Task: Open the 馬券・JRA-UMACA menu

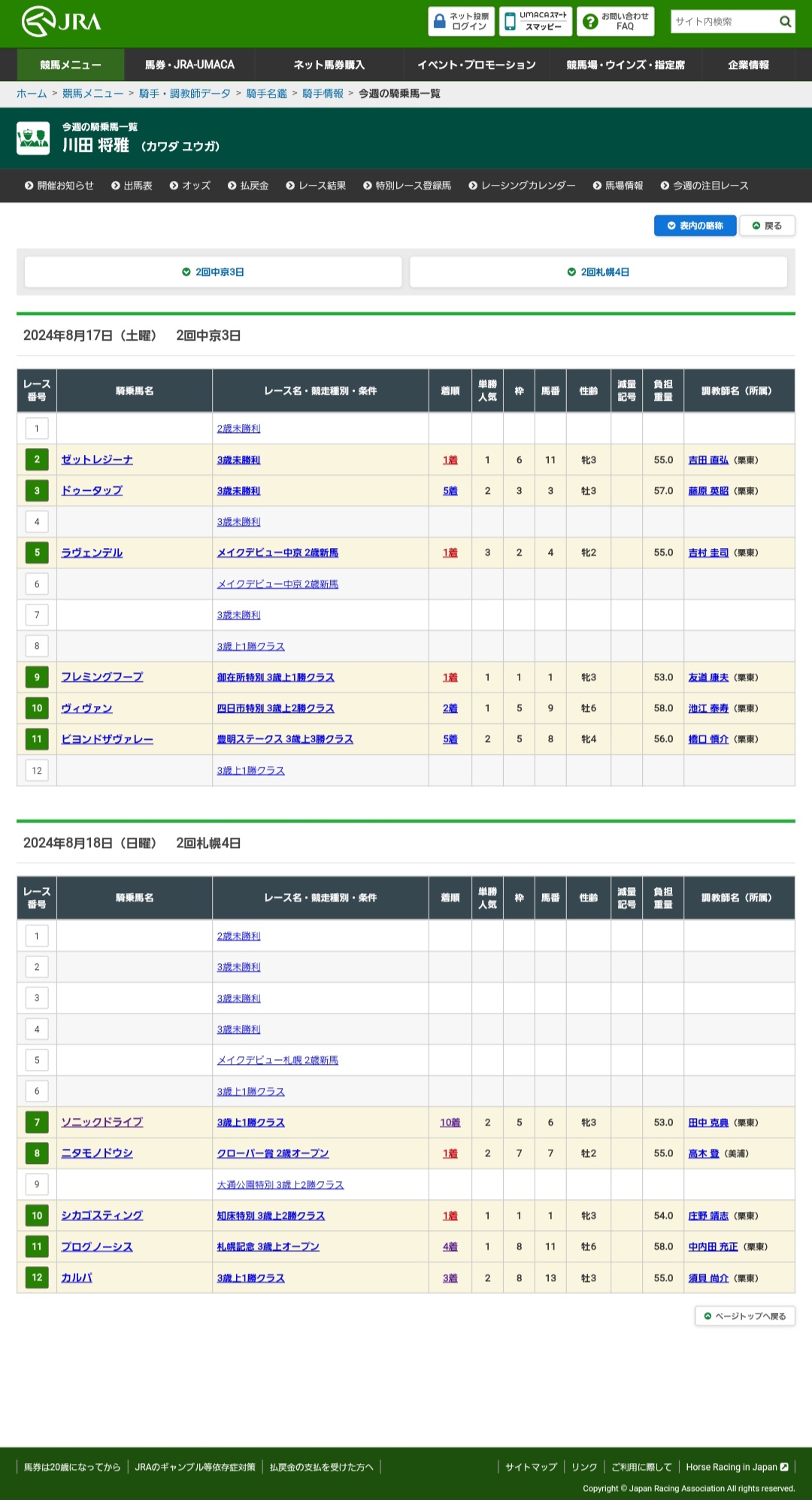Action: pyautogui.click(x=189, y=65)
